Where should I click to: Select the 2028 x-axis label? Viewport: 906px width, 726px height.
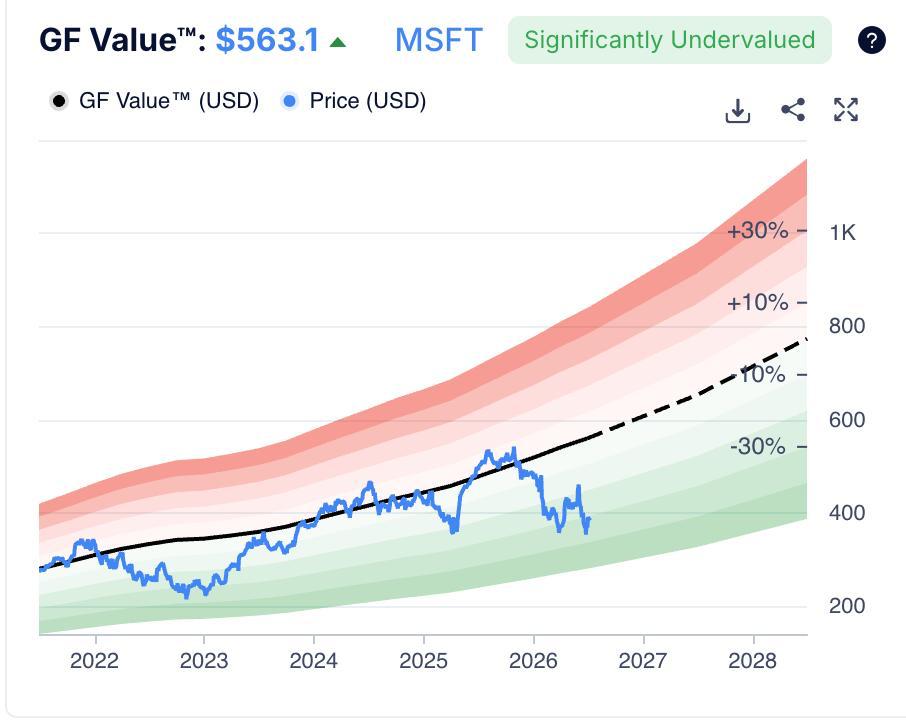(752, 661)
